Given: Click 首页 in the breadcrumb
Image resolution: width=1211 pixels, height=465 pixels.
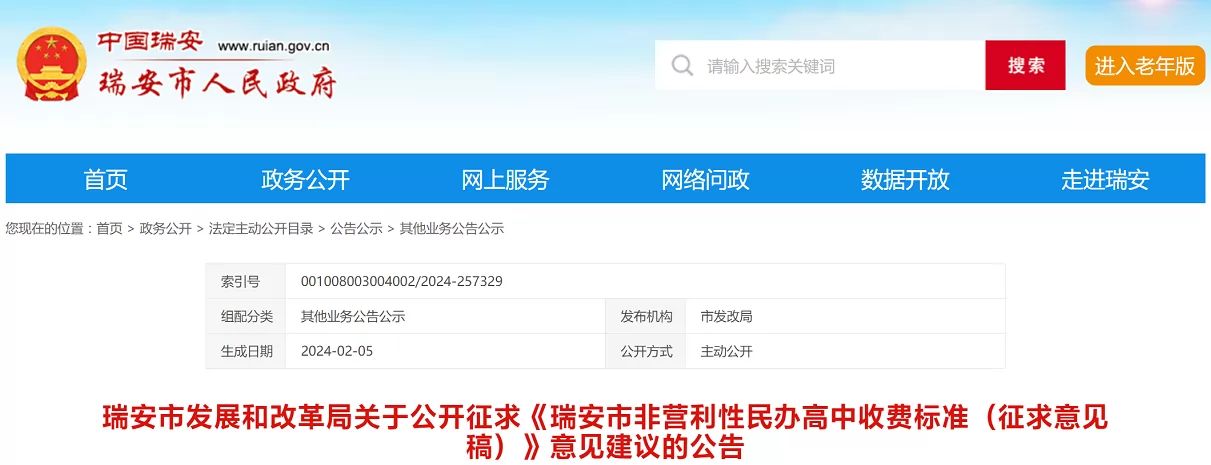Looking at the screenshot, I should click(x=109, y=229).
